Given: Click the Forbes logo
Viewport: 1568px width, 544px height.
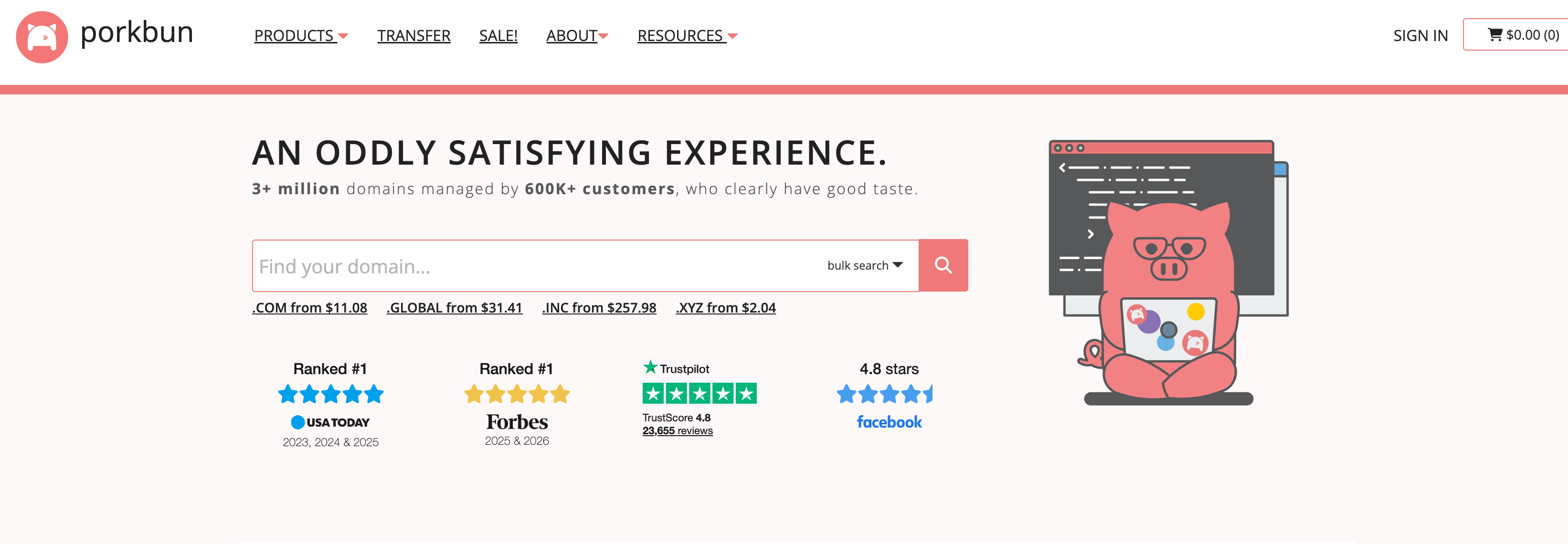Looking at the screenshot, I should point(517,422).
